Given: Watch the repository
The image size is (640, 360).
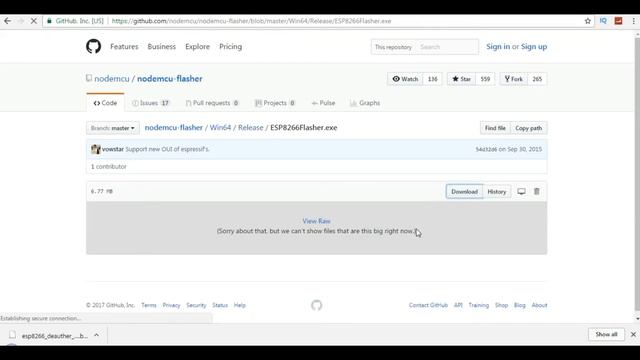Looking at the screenshot, I should tap(405, 79).
